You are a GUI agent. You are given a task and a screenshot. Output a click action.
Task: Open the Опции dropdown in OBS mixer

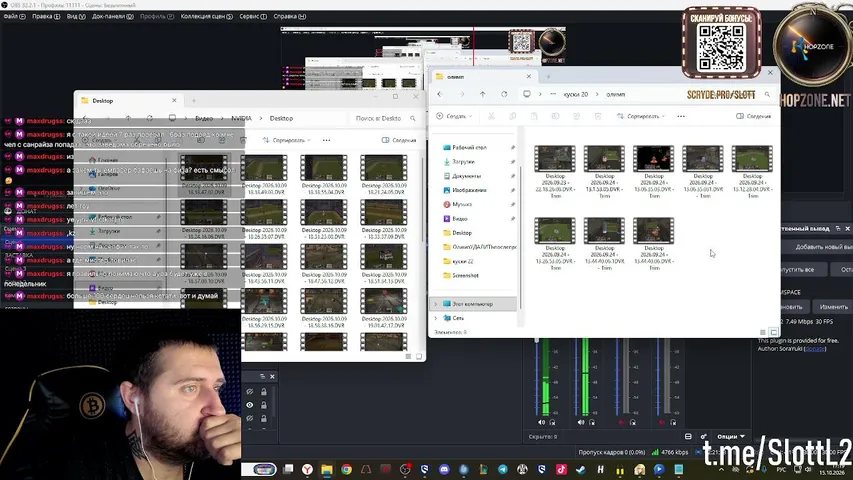731,436
